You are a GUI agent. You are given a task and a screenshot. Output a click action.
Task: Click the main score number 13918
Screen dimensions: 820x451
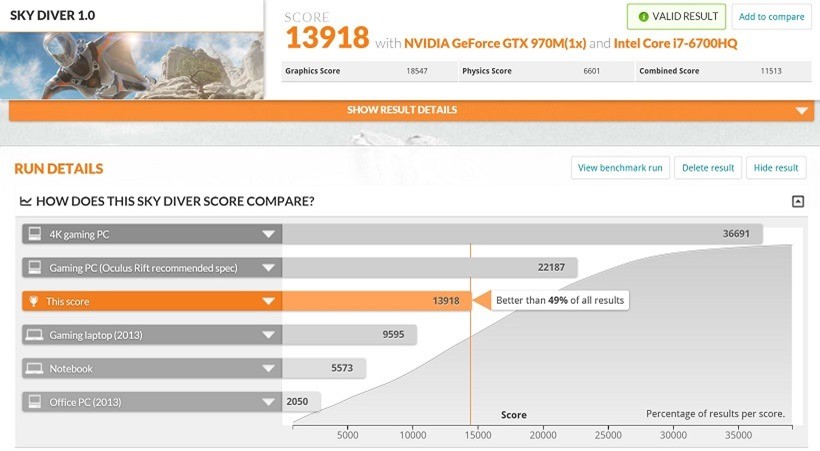(327, 38)
